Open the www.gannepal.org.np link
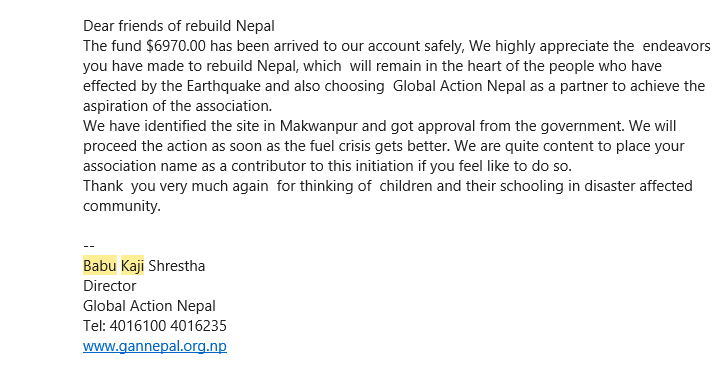The width and height of the screenshot is (725, 371). pos(155,346)
